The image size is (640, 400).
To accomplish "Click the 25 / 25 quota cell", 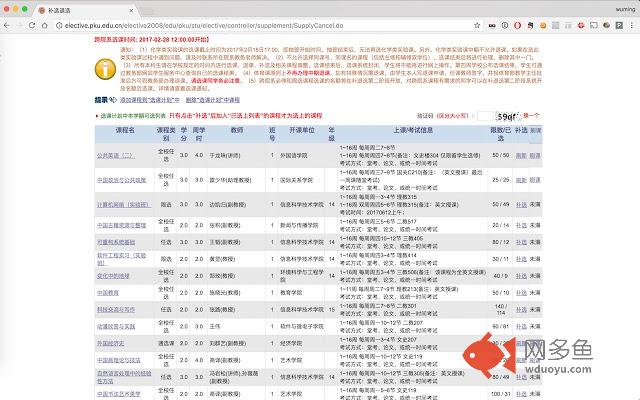I will 501,180.
